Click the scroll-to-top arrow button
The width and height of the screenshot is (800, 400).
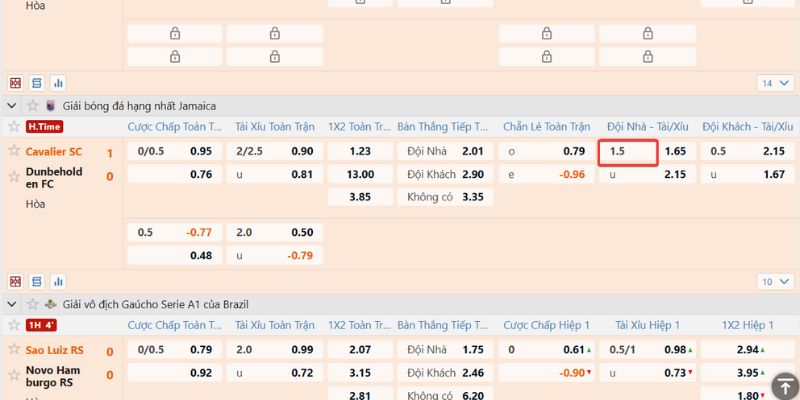point(783,385)
